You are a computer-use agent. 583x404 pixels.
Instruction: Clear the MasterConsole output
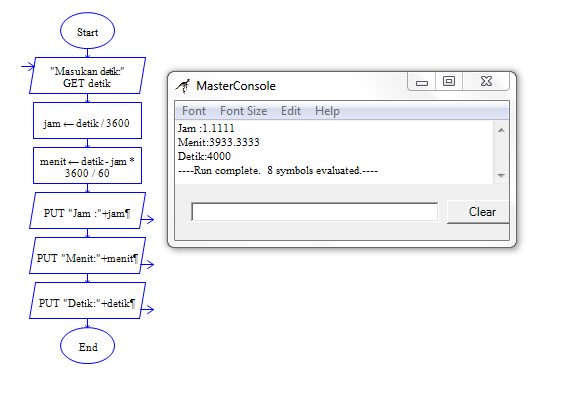(x=478, y=212)
